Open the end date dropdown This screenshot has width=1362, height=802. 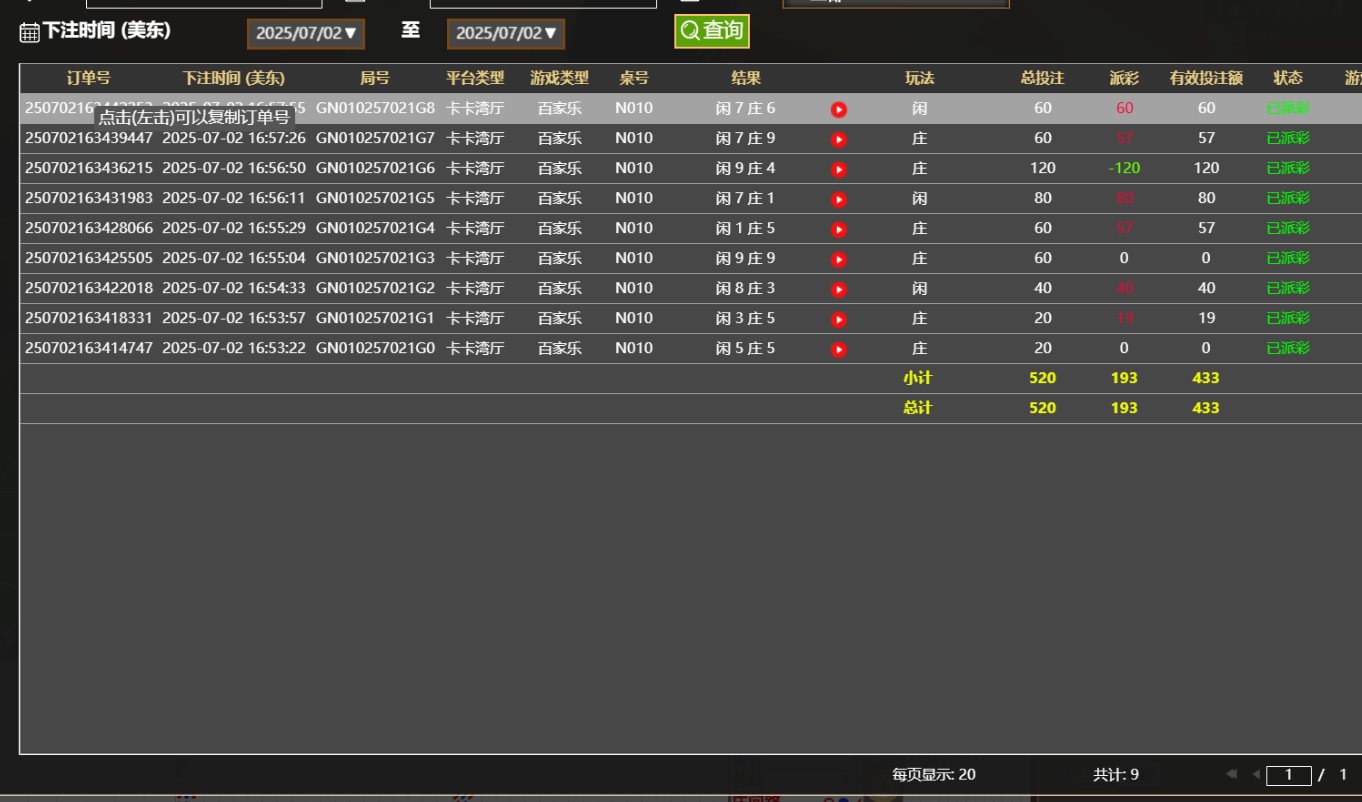point(506,33)
